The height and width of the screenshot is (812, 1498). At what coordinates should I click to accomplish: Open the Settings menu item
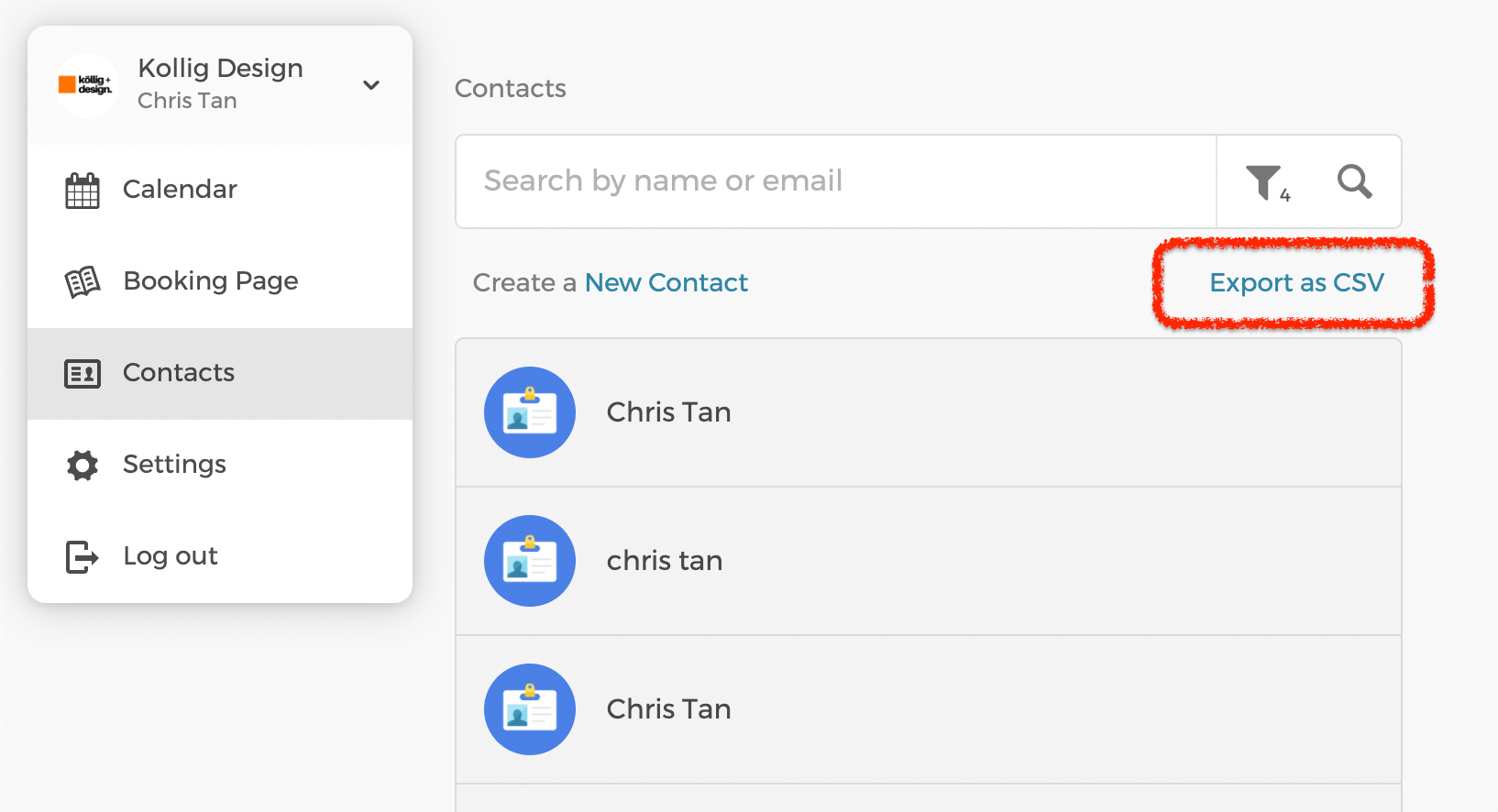pos(220,465)
